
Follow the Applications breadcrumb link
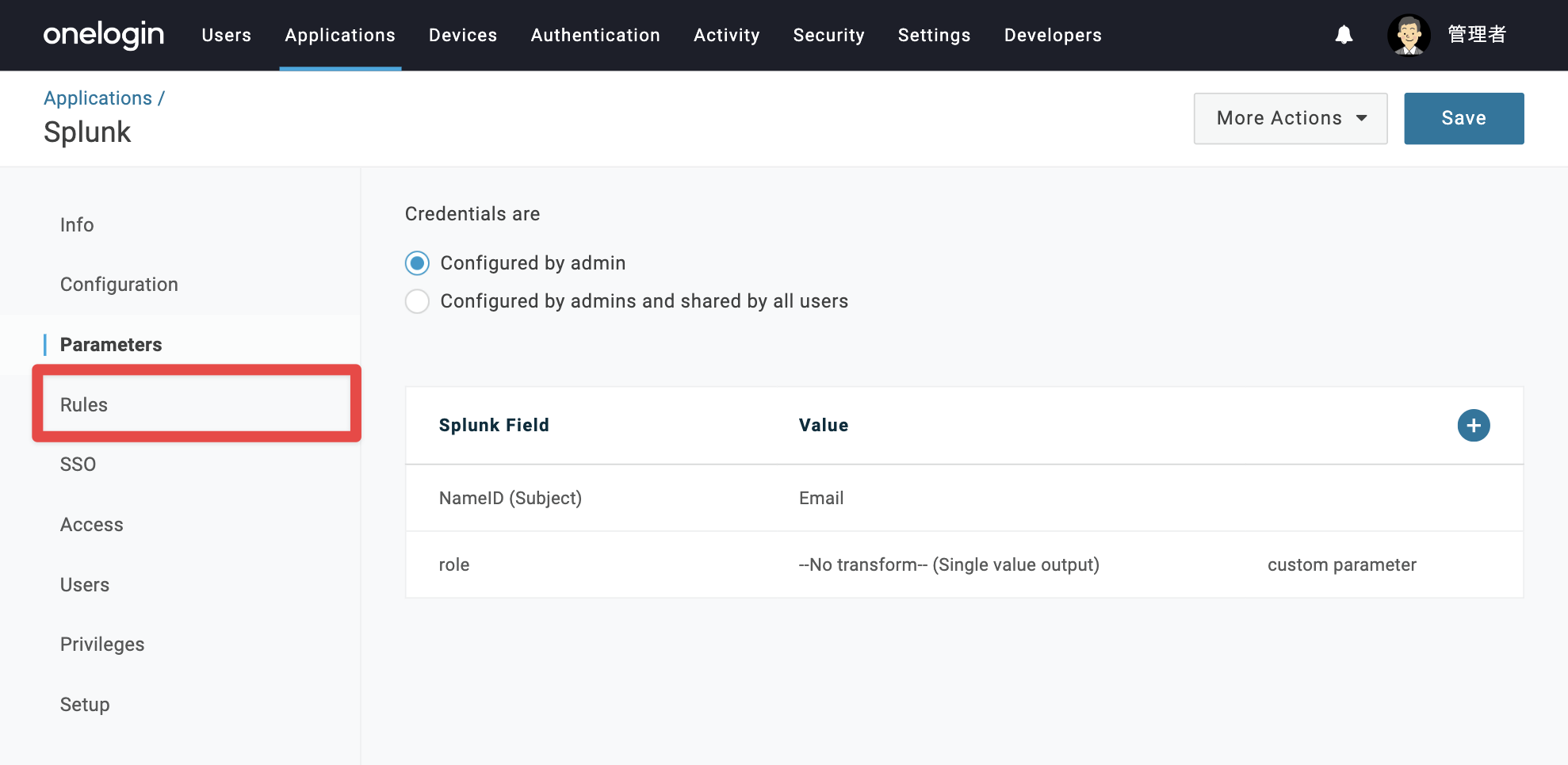tap(98, 98)
